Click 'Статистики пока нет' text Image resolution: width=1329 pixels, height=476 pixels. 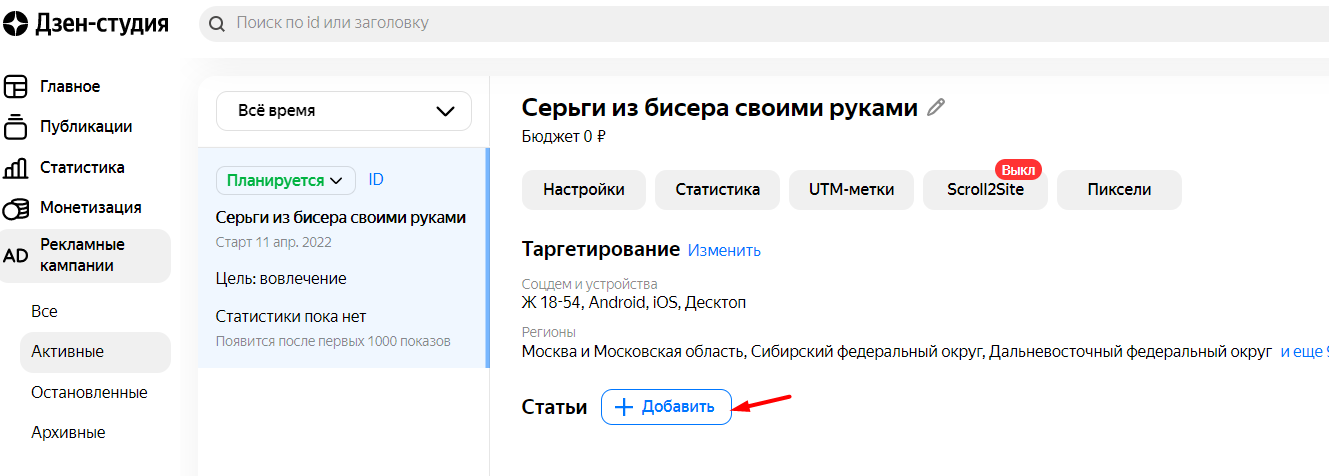[291, 317]
